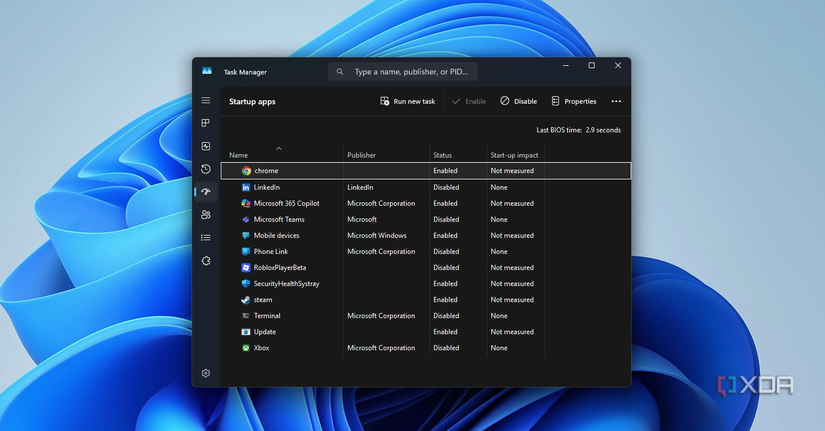Select the Startup apps icon in sidebar
This screenshot has width=825, height=431.
(206, 192)
